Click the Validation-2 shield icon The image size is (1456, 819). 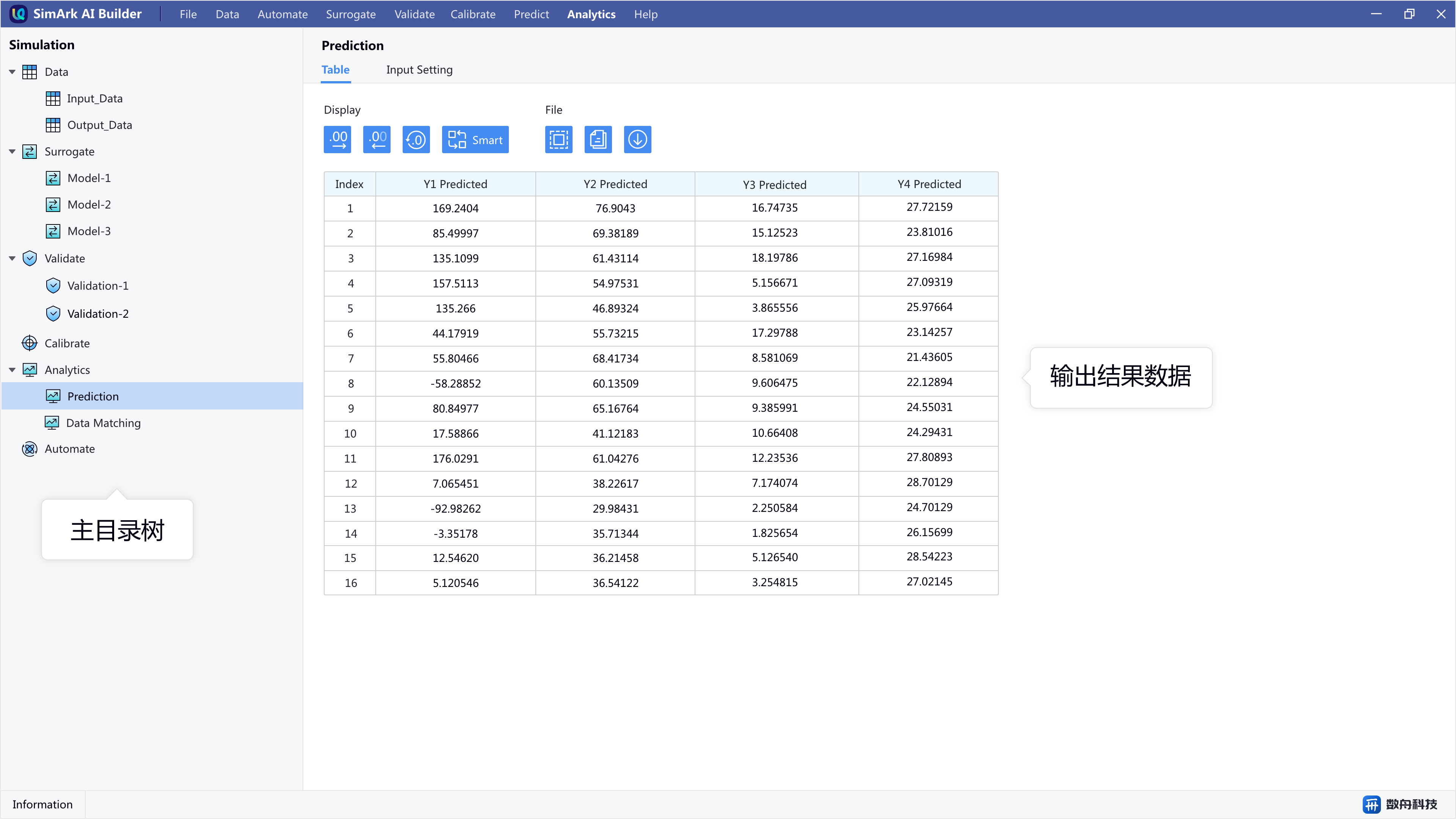[x=53, y=314]
